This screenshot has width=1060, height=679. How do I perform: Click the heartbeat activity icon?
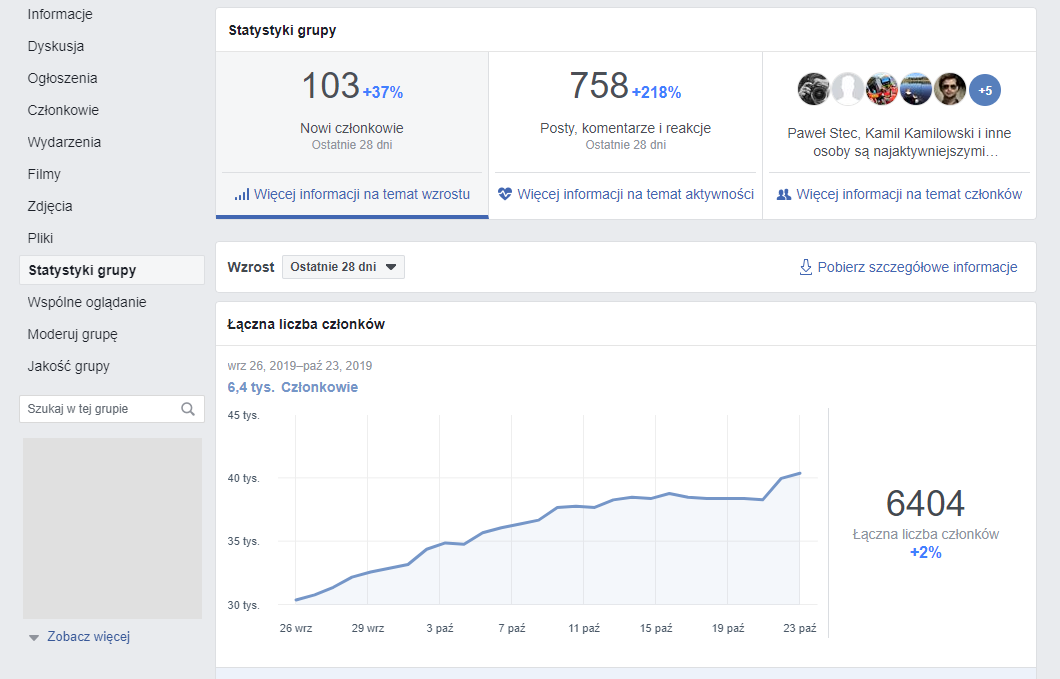(x=505, y=194)
